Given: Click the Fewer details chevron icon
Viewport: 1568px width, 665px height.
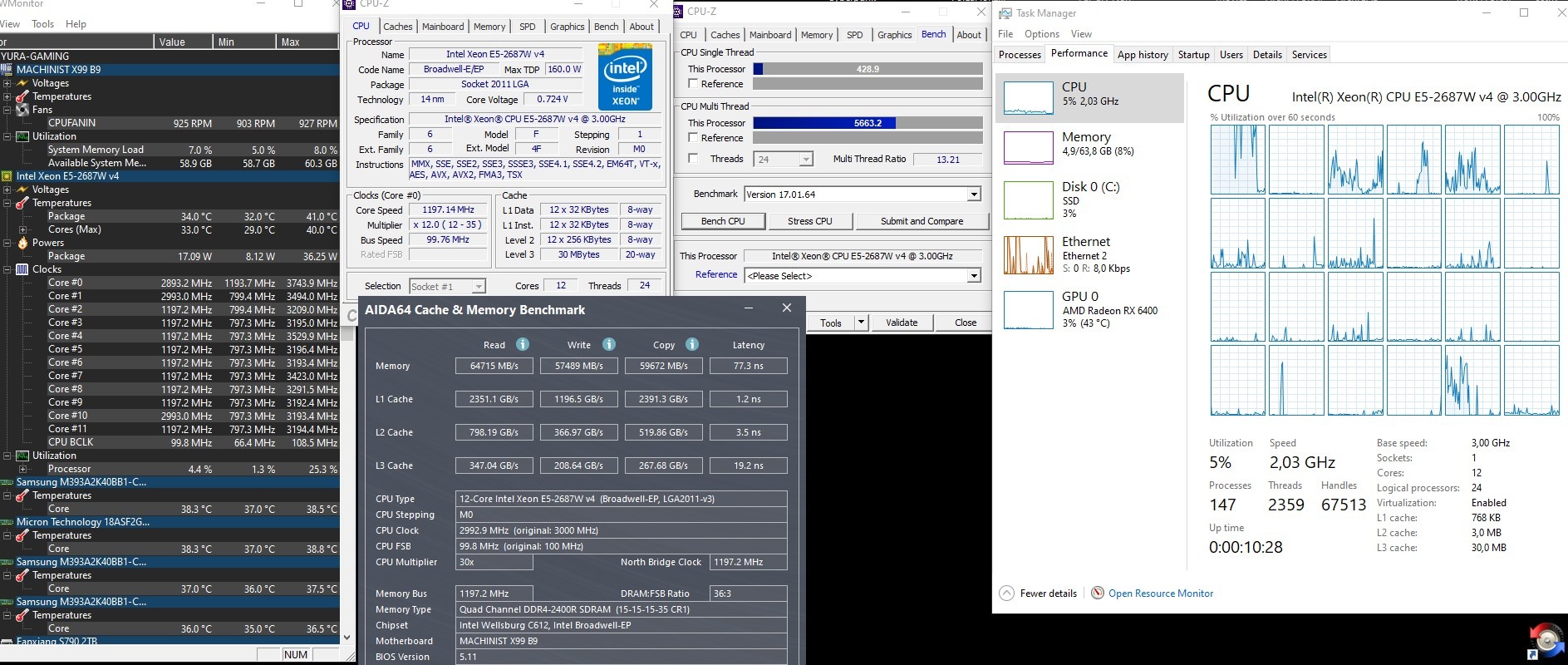Looking at the screenshot, I should [x=1006, y=593].
